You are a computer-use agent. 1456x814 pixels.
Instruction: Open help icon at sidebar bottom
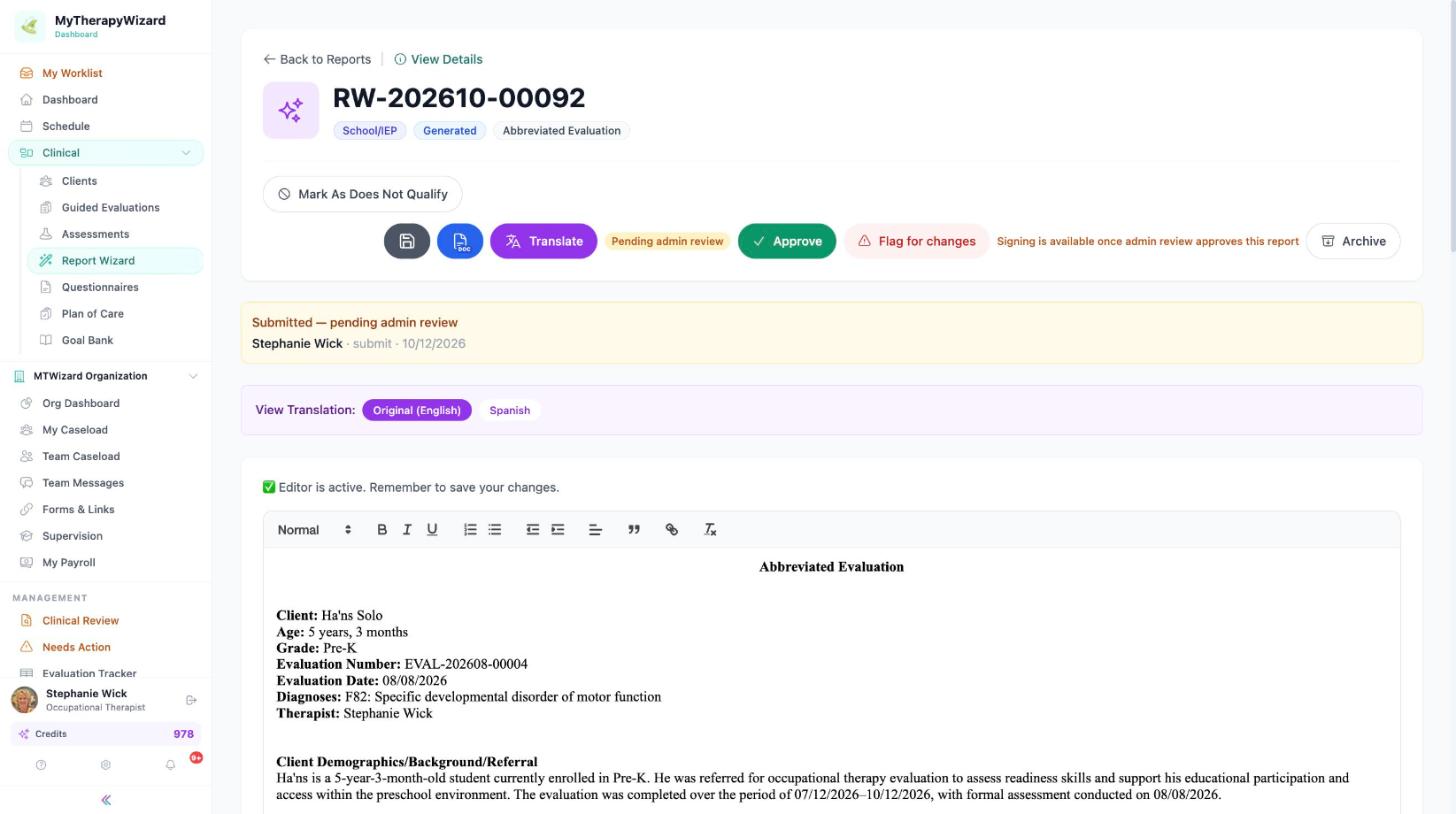(41, 765)
